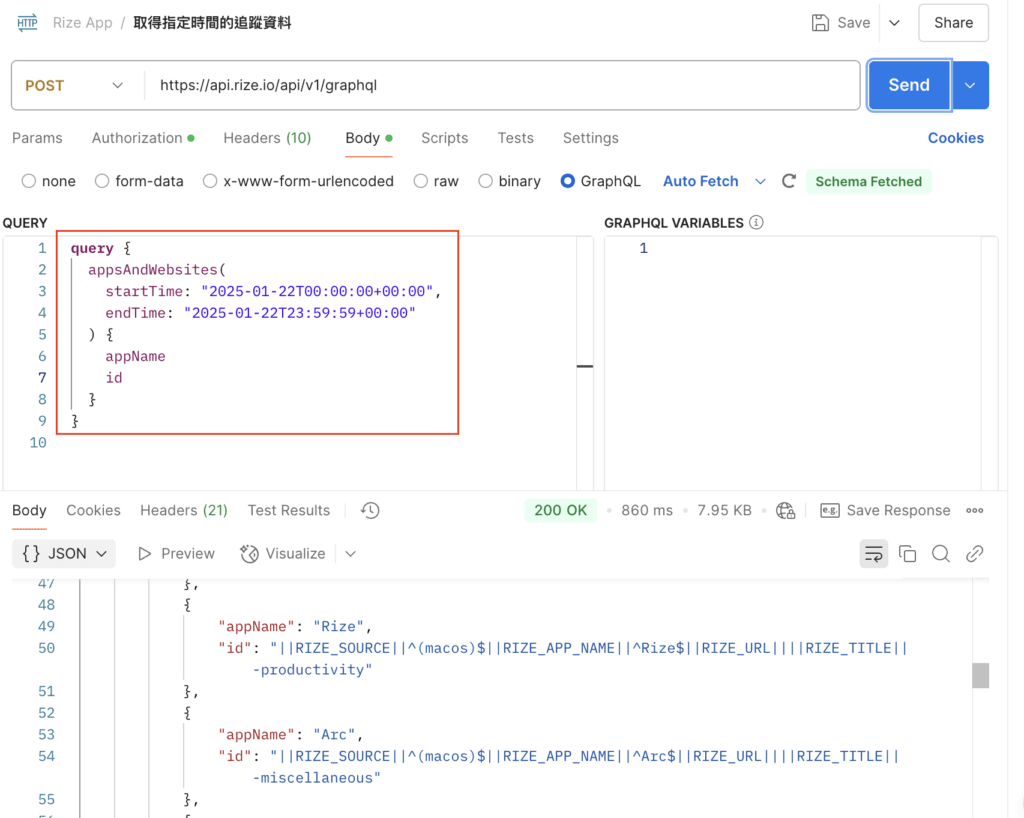Click the network globe lock icon
This screenshot has width=1024, height=818.
tap(786, 511)
